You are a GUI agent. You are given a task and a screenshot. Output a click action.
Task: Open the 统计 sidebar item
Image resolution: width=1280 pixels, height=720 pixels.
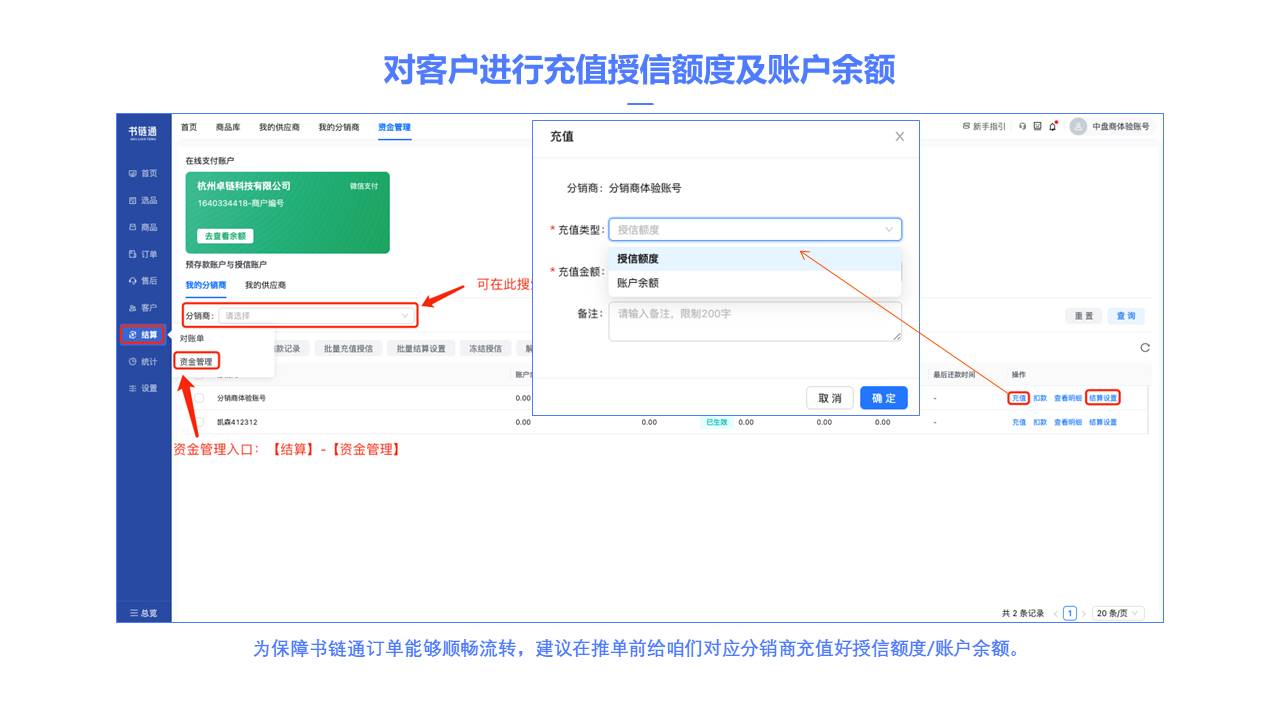tap(143, 362)
